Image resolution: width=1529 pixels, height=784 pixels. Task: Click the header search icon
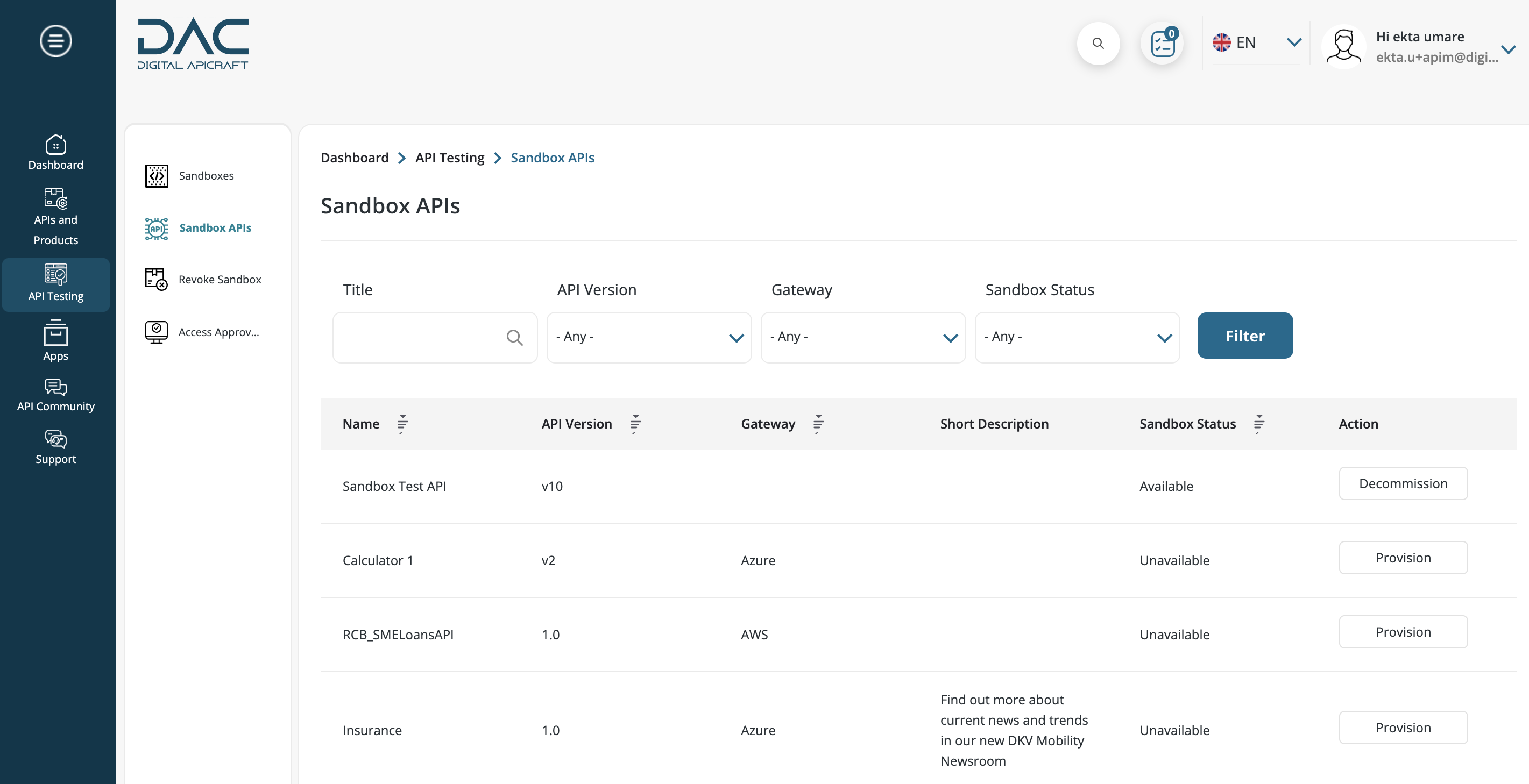[1098, 44]
